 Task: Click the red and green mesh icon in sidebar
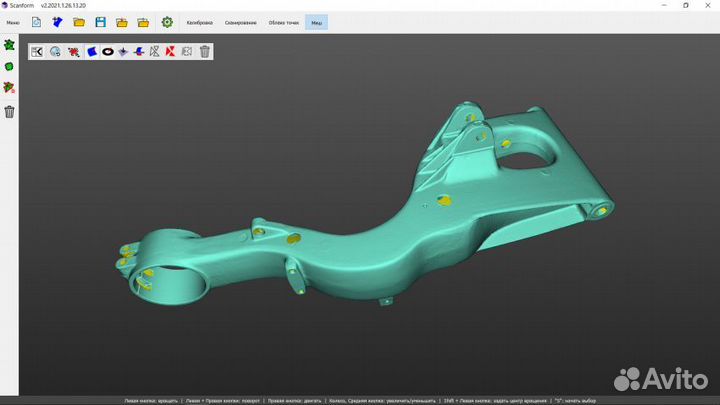(x=10, y=88)
